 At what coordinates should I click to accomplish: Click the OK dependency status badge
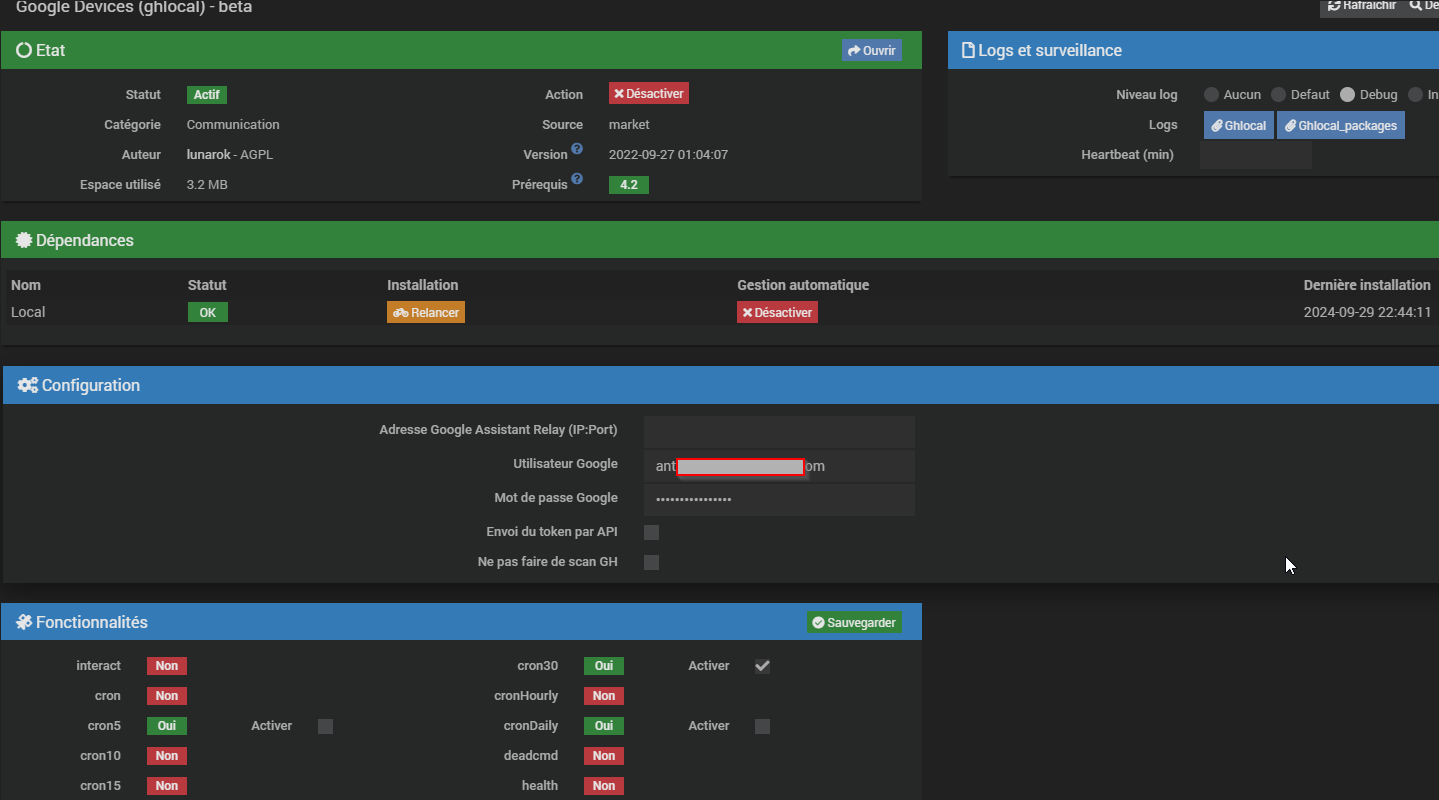pyautogui.click(x=208, y=312)
